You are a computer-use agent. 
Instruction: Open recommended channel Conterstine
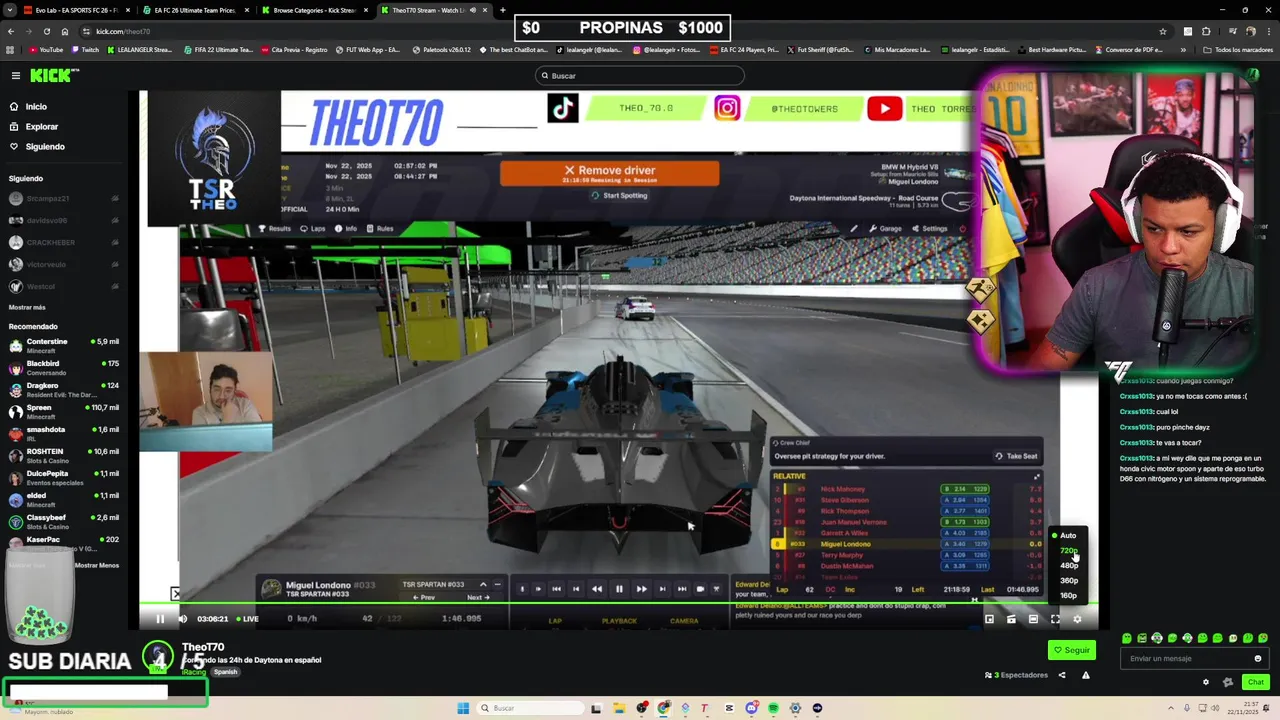click(64, 345)
